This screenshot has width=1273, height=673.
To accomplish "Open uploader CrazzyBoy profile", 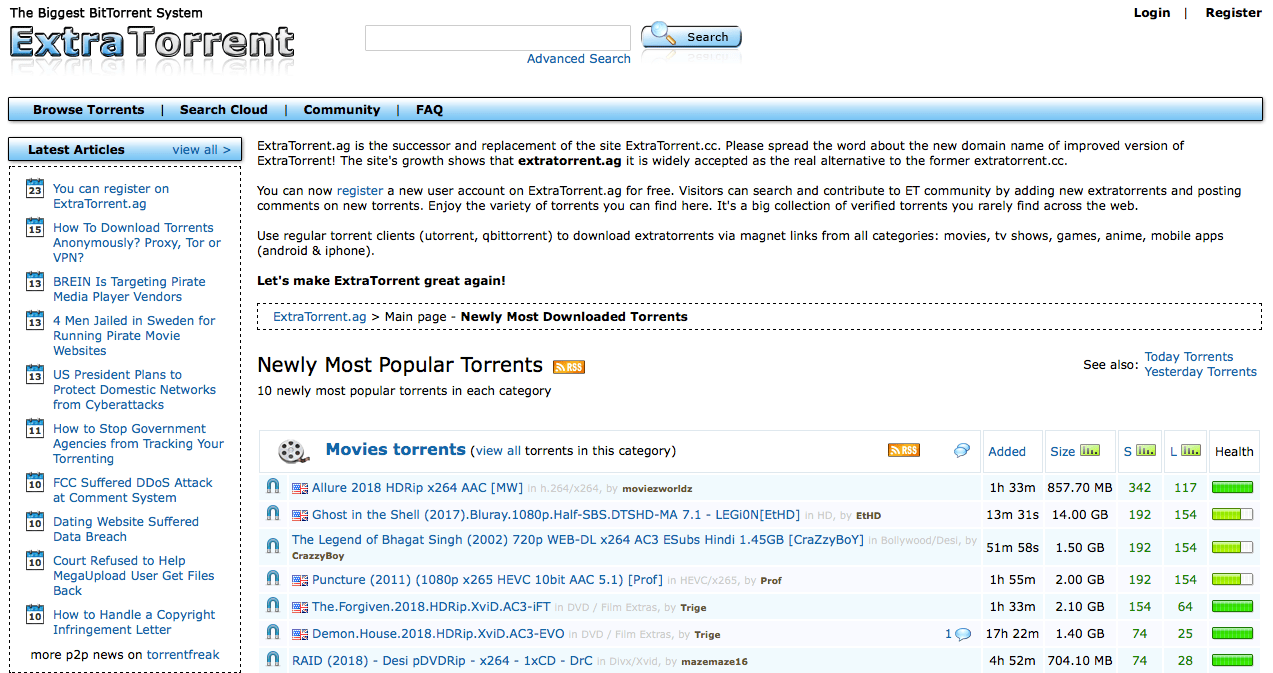I will 318,556.
